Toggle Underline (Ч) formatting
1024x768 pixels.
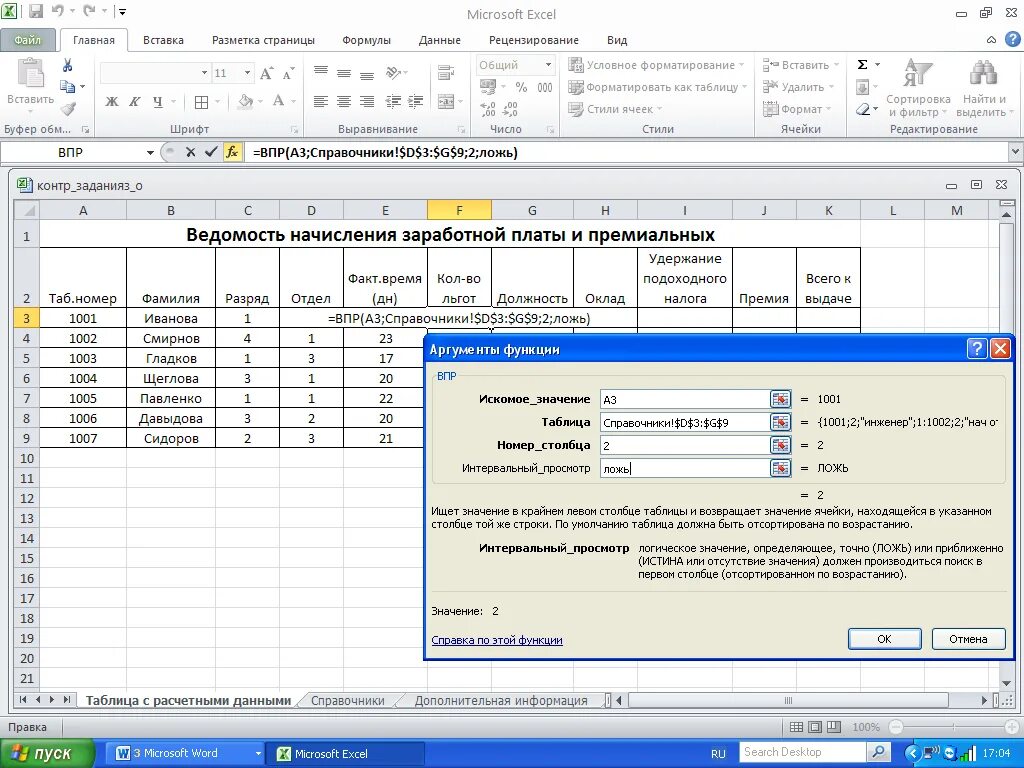[157, 101]
